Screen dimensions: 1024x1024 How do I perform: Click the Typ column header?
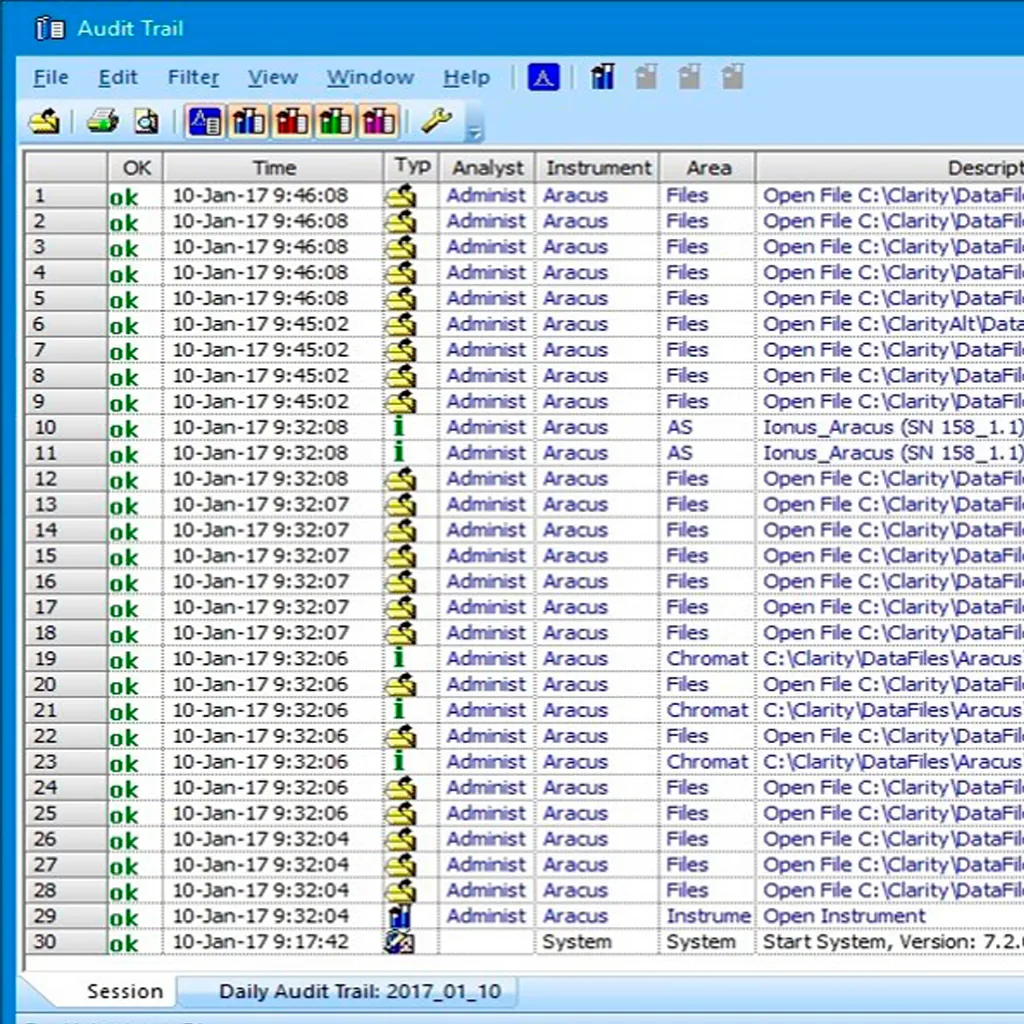[411, 168]
